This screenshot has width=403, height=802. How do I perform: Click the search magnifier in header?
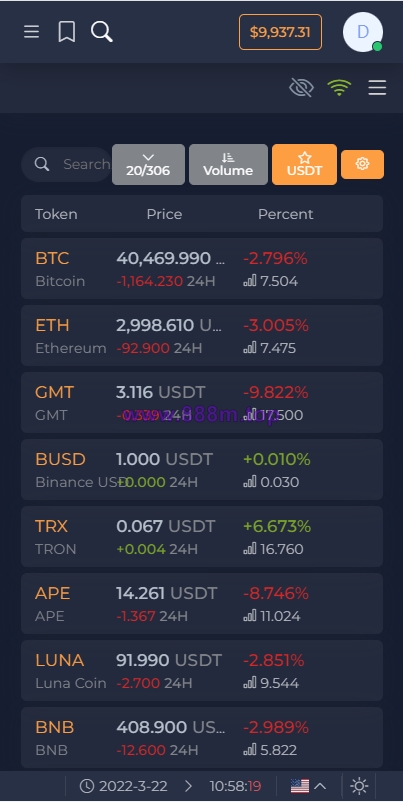101,32
